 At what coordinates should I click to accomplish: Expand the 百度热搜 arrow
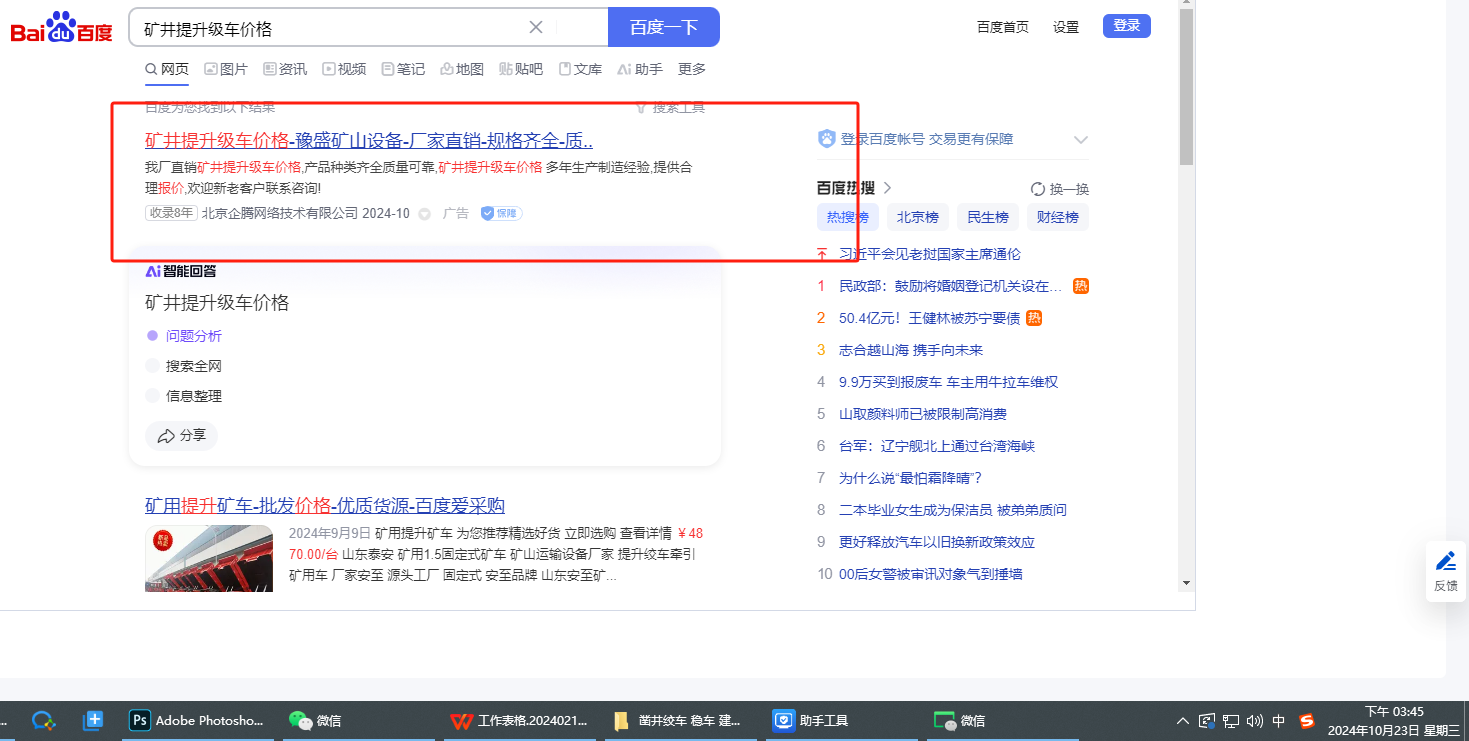(887, 188)
